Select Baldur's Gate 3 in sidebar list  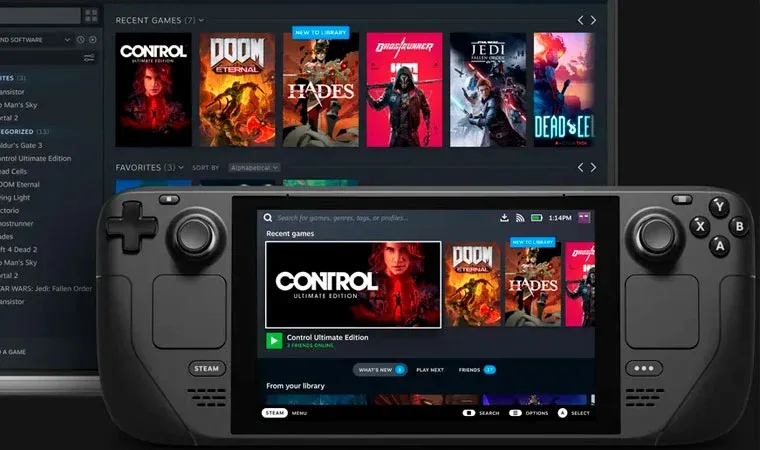tap(21, 145)
